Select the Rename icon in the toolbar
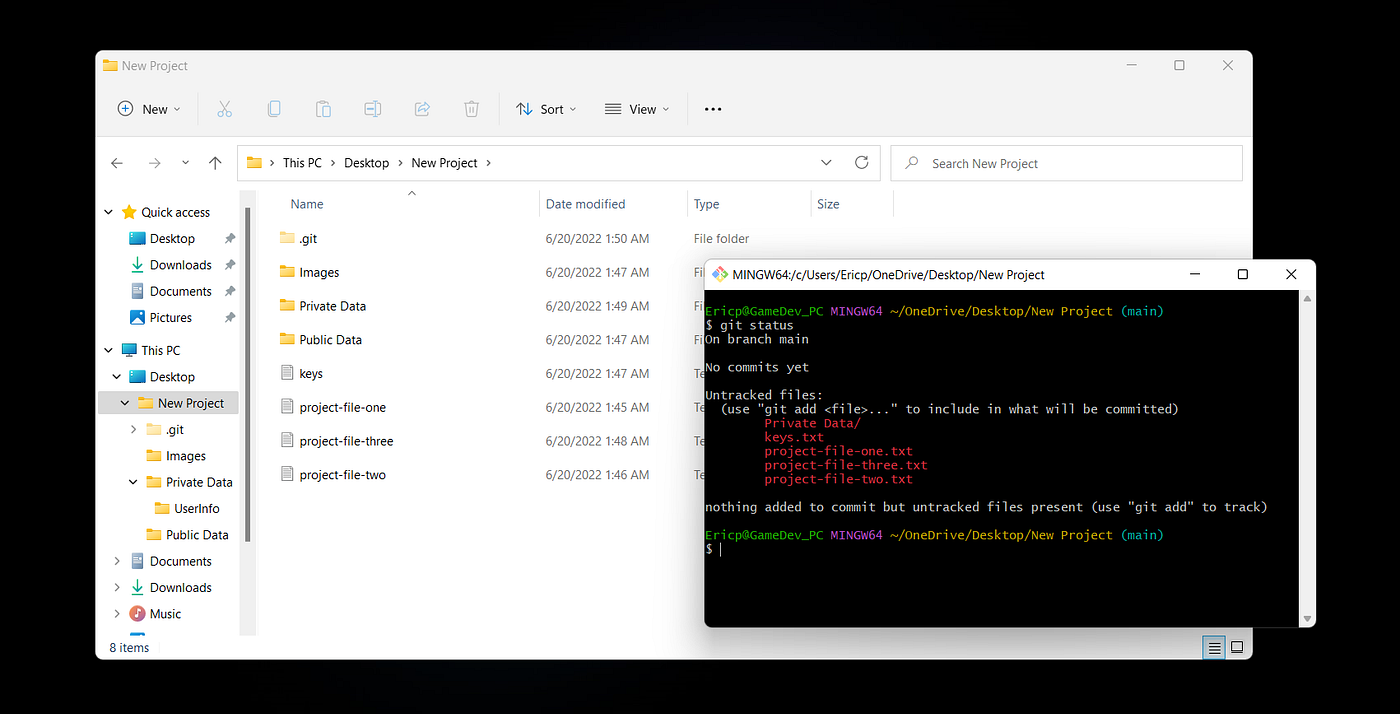This screenshot has width=1400, height=714. (x=372, y=109)
